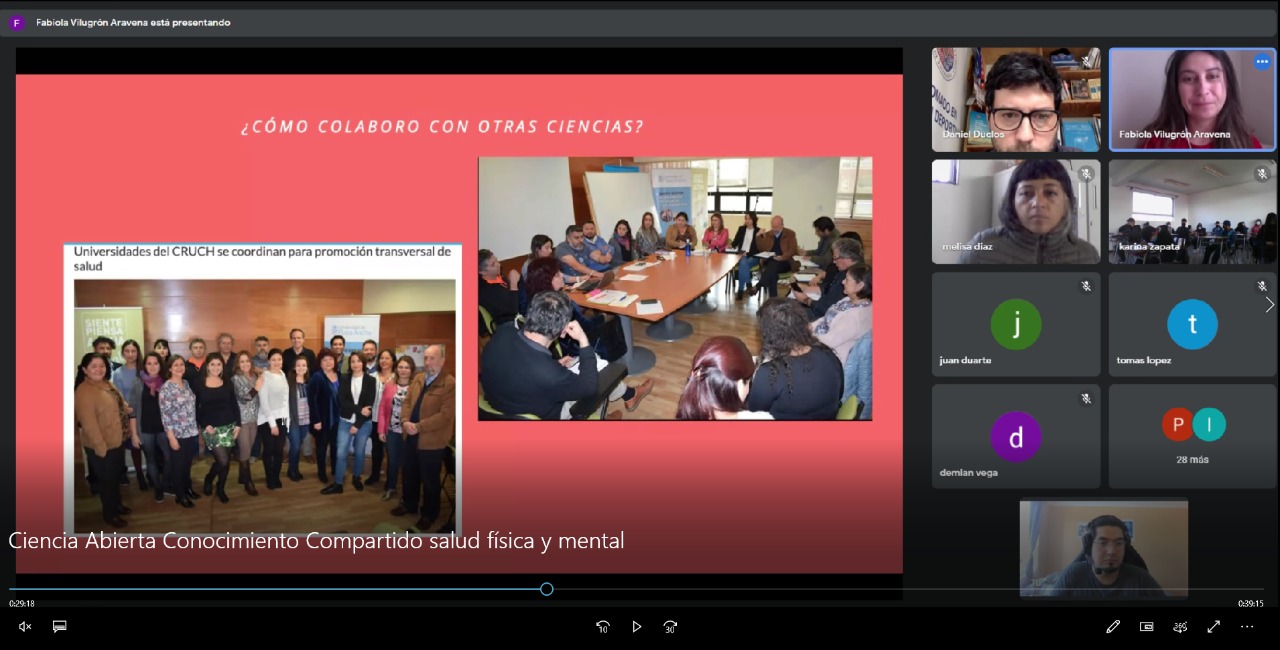Image resolution: width=1280 pixels, height=650 pixels.
Task: Click the presenter avatar 'F' icon
Action: point(16,23)
